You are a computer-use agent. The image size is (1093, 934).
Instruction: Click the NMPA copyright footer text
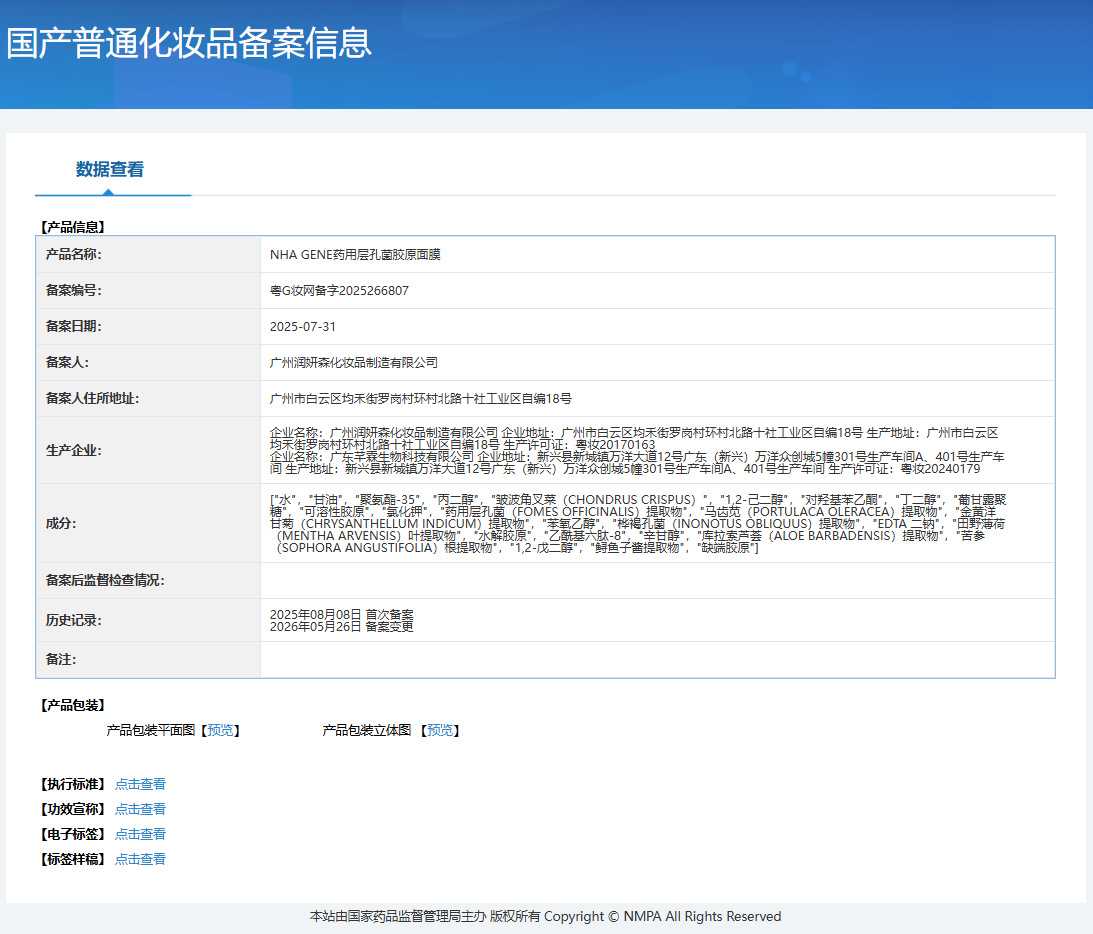[545, 917]
